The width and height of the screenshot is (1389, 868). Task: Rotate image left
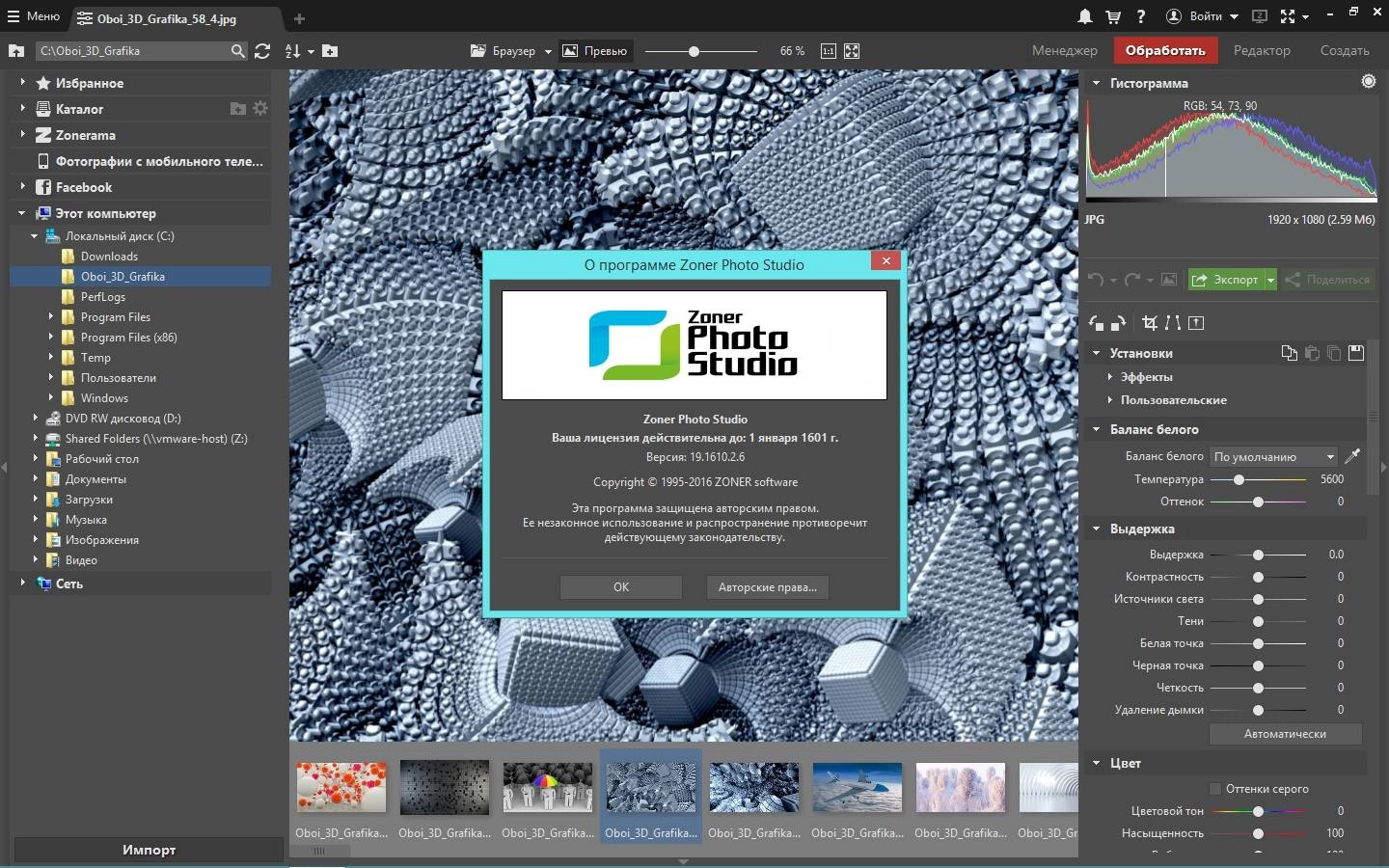pos(1096,323)
